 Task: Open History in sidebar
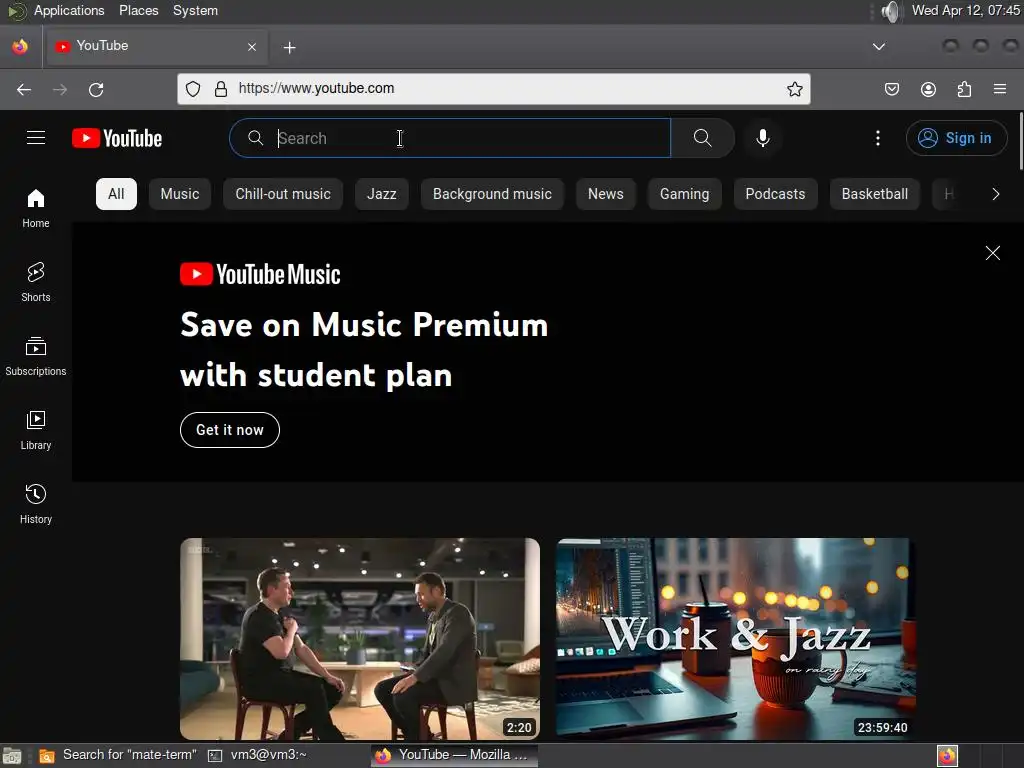pyautogui.click(x=36, y=504)
